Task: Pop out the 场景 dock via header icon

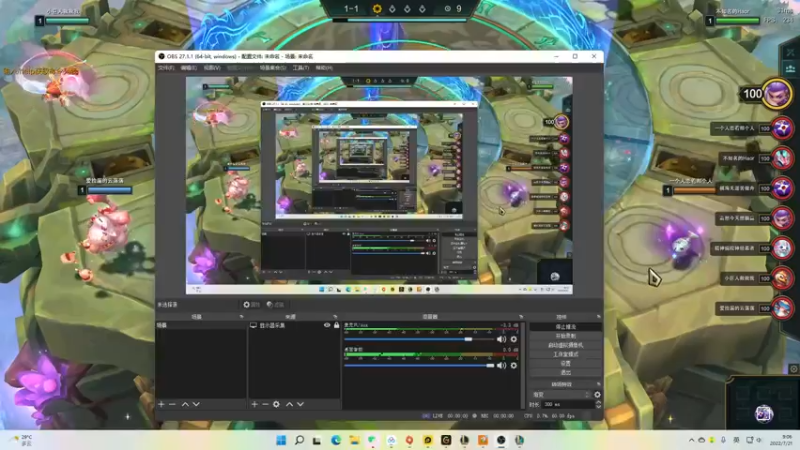Action: 241,317
